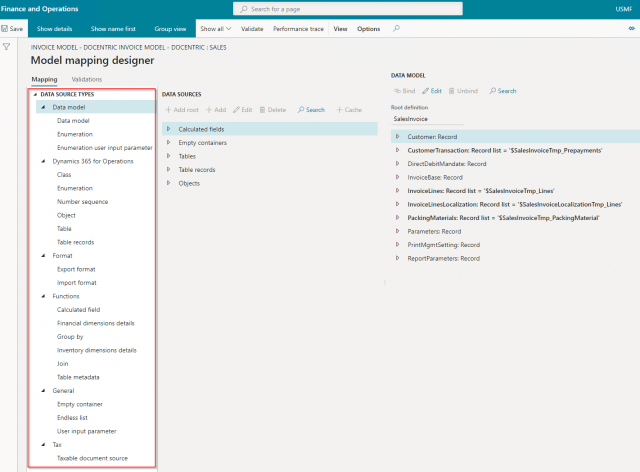
Task: Click the toolbar search magnifier icon
Action: [x=396, y=29]
